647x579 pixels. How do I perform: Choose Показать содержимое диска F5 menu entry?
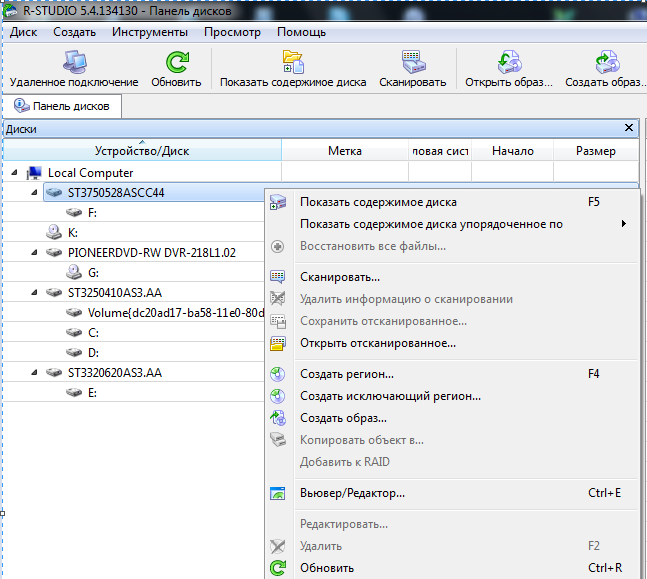[451, 202]
